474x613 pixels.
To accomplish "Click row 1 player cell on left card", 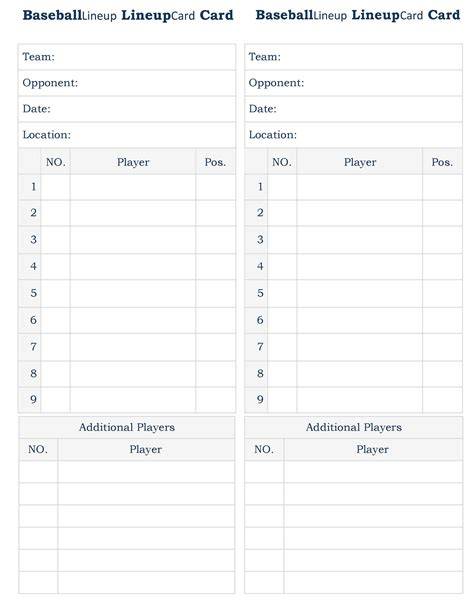I will 133,187.
